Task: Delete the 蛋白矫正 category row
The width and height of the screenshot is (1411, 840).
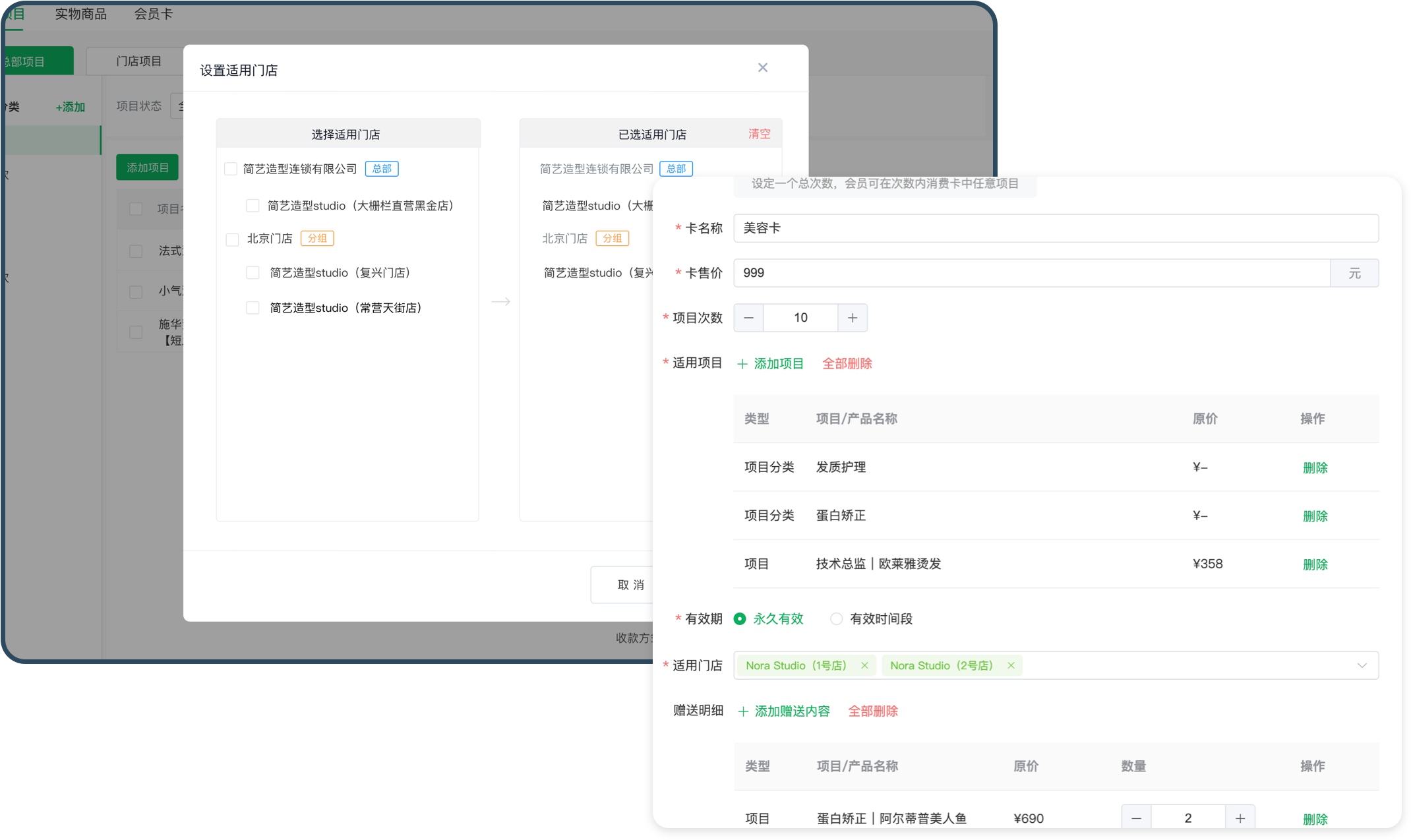Action: (1315, 516)
